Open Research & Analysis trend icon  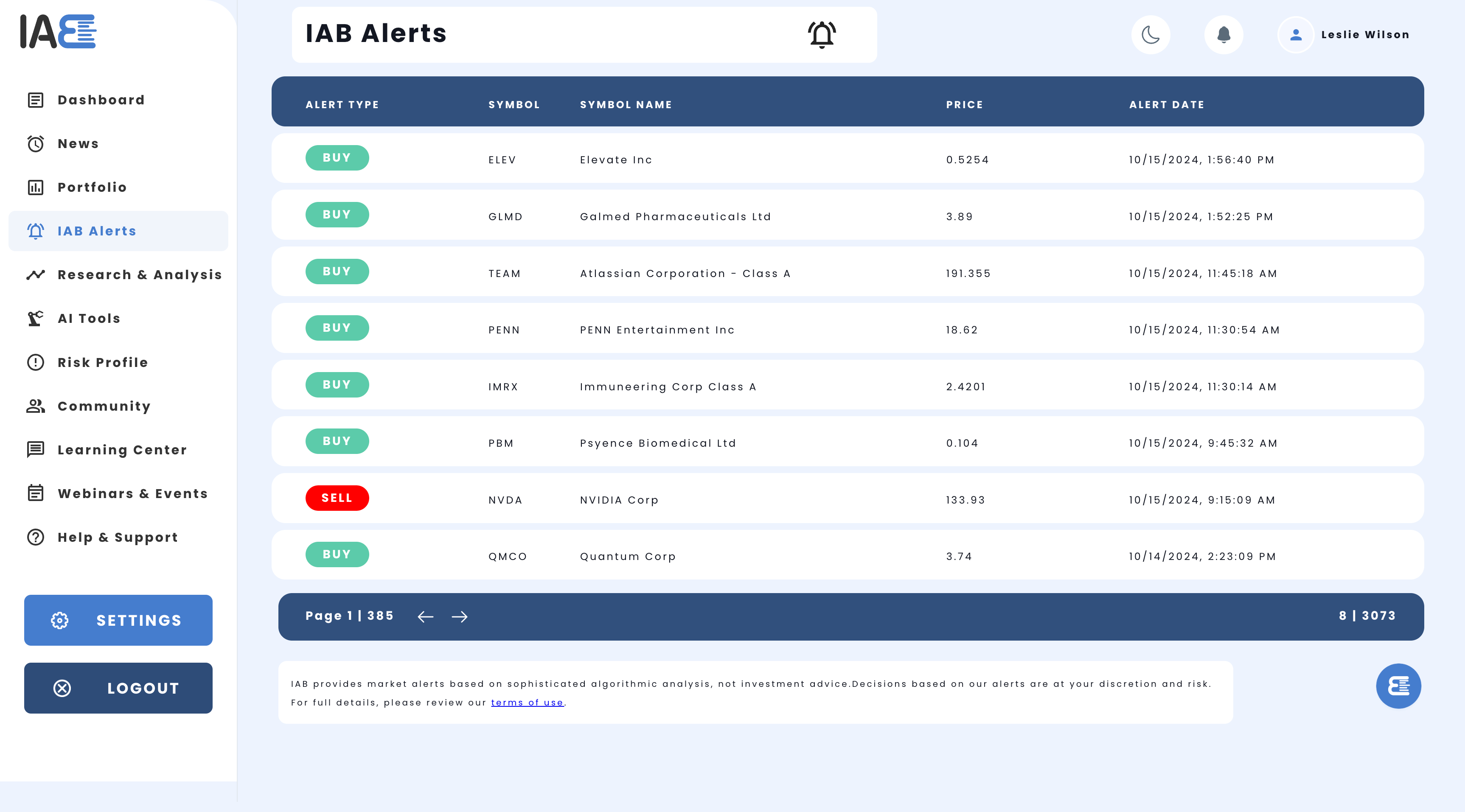pyautogui.click(x=36, y=275)
